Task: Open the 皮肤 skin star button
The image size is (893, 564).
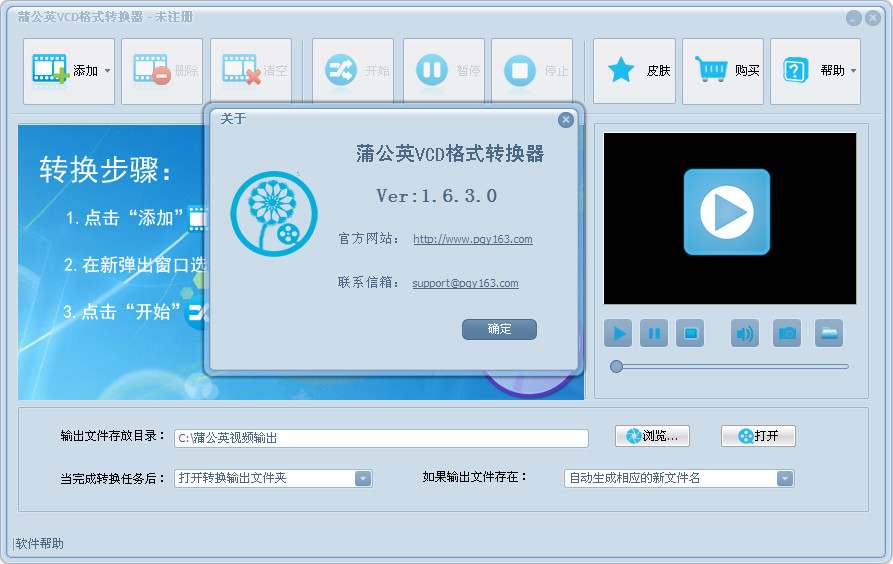Action: (634, 71)
